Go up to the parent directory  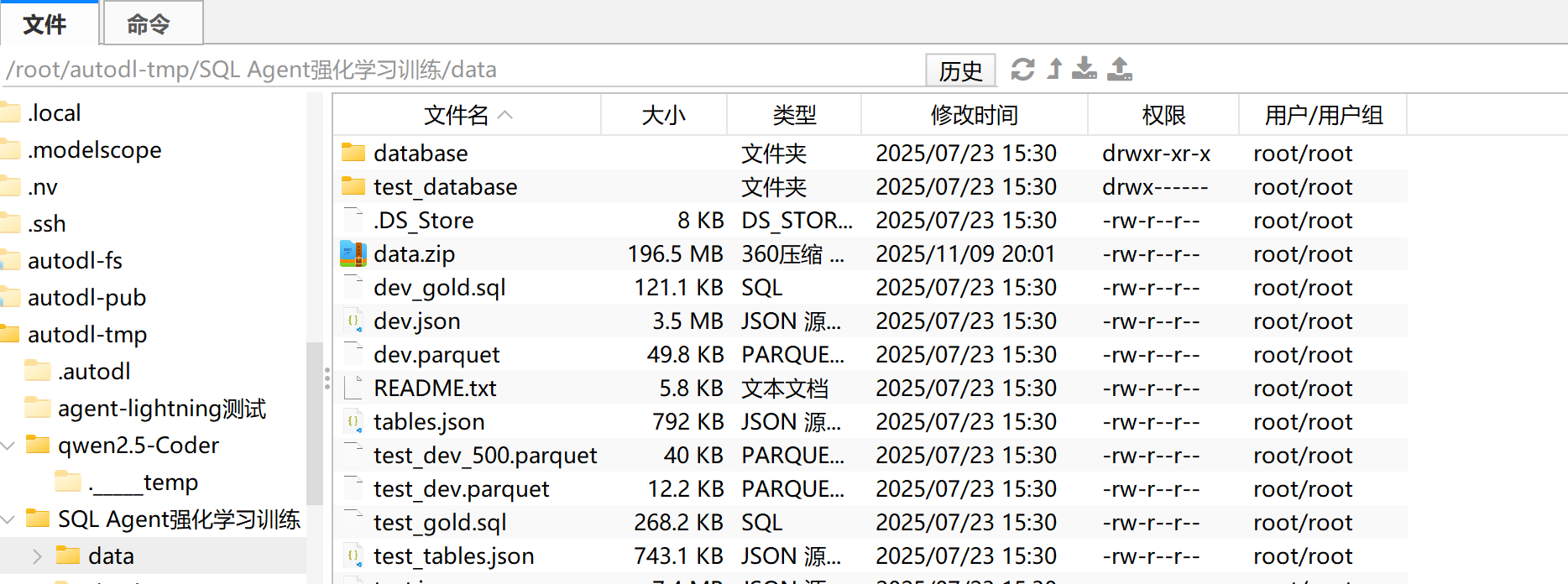[1054, 69]
